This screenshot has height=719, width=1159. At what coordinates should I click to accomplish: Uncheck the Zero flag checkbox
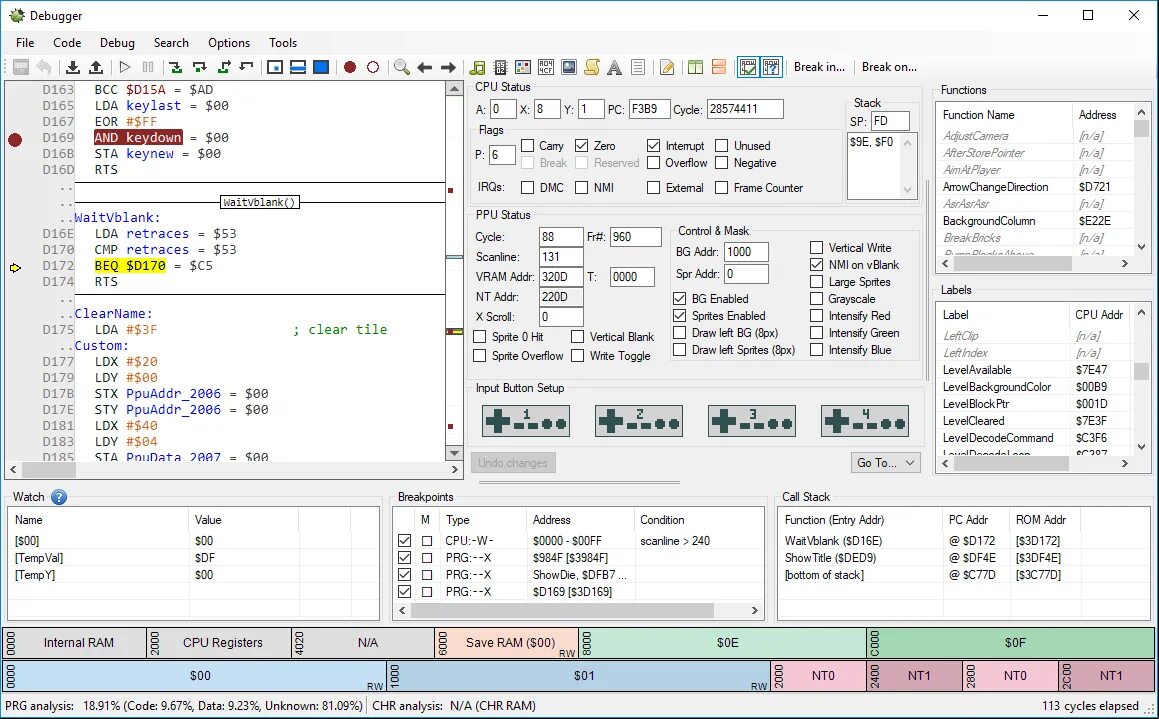pos(582,146)
